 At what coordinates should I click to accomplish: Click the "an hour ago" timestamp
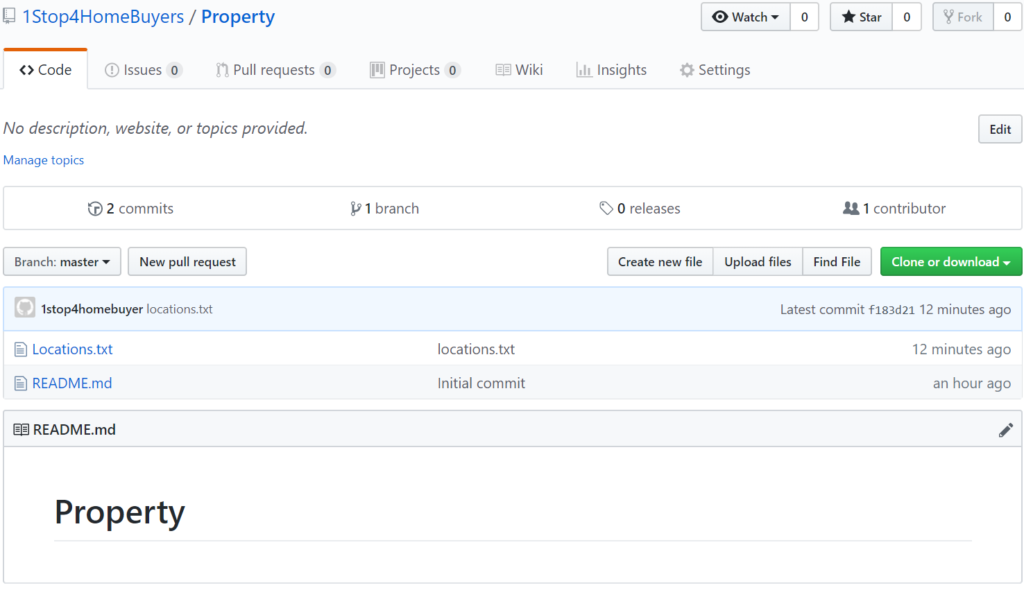(972, 383)
